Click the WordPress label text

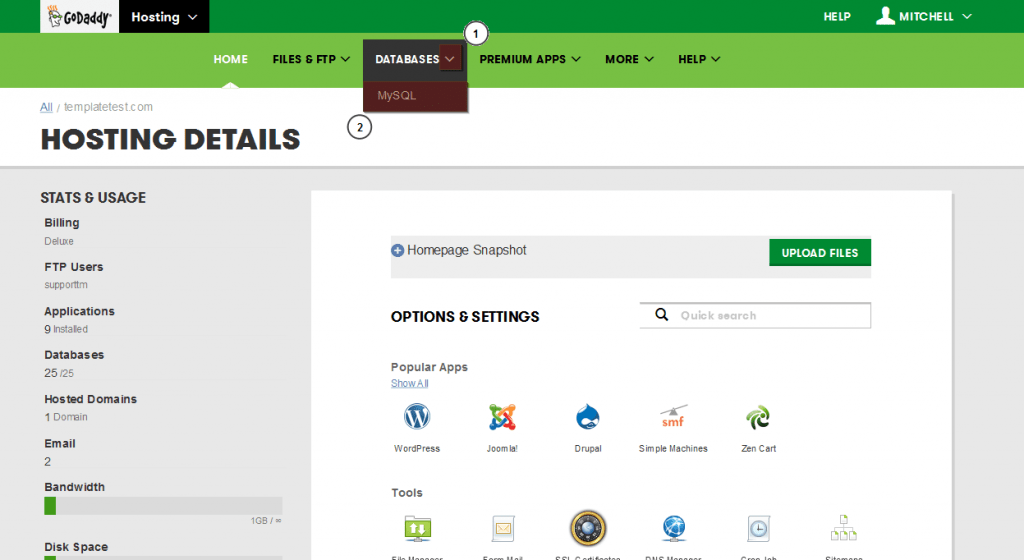417,448
